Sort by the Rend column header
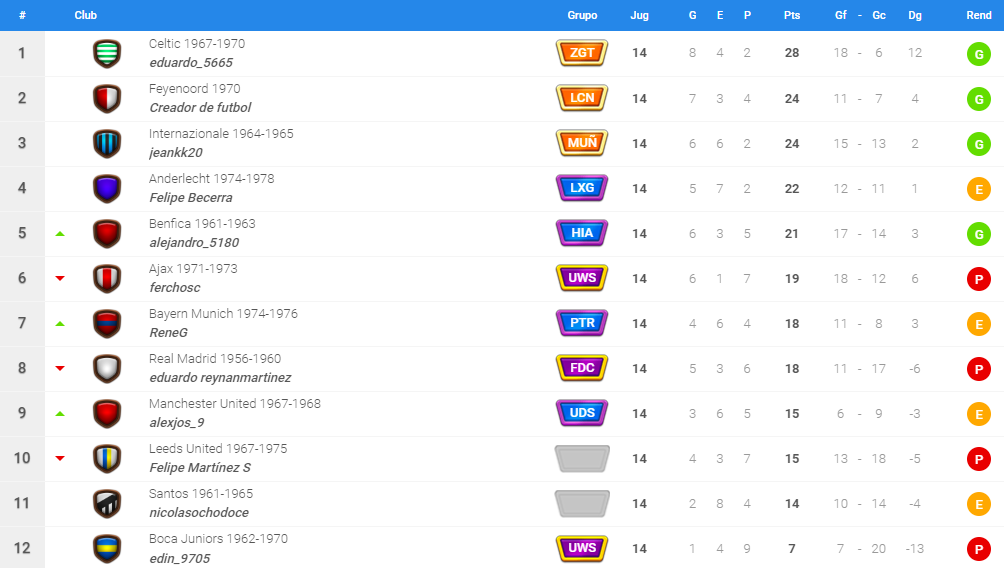Viewport: 1004px width, 568px height. [978, 15]
